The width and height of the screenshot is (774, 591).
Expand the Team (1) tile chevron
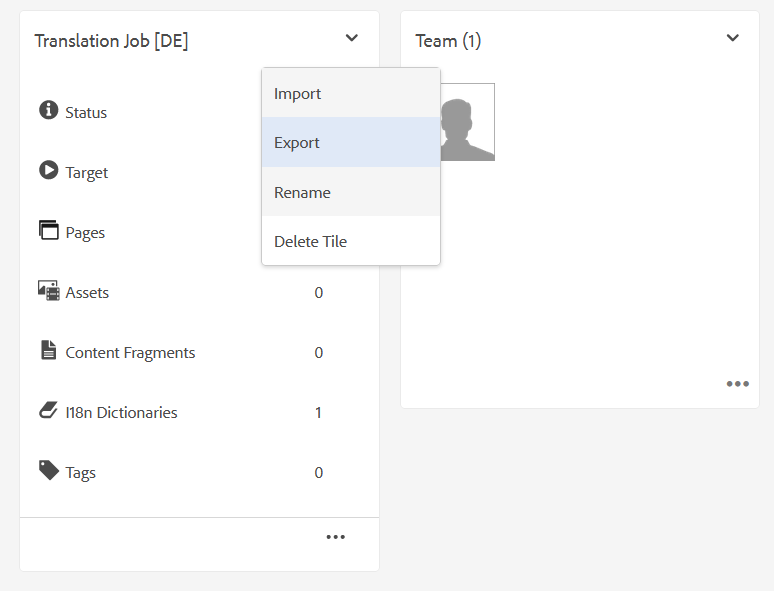point(732,39)
